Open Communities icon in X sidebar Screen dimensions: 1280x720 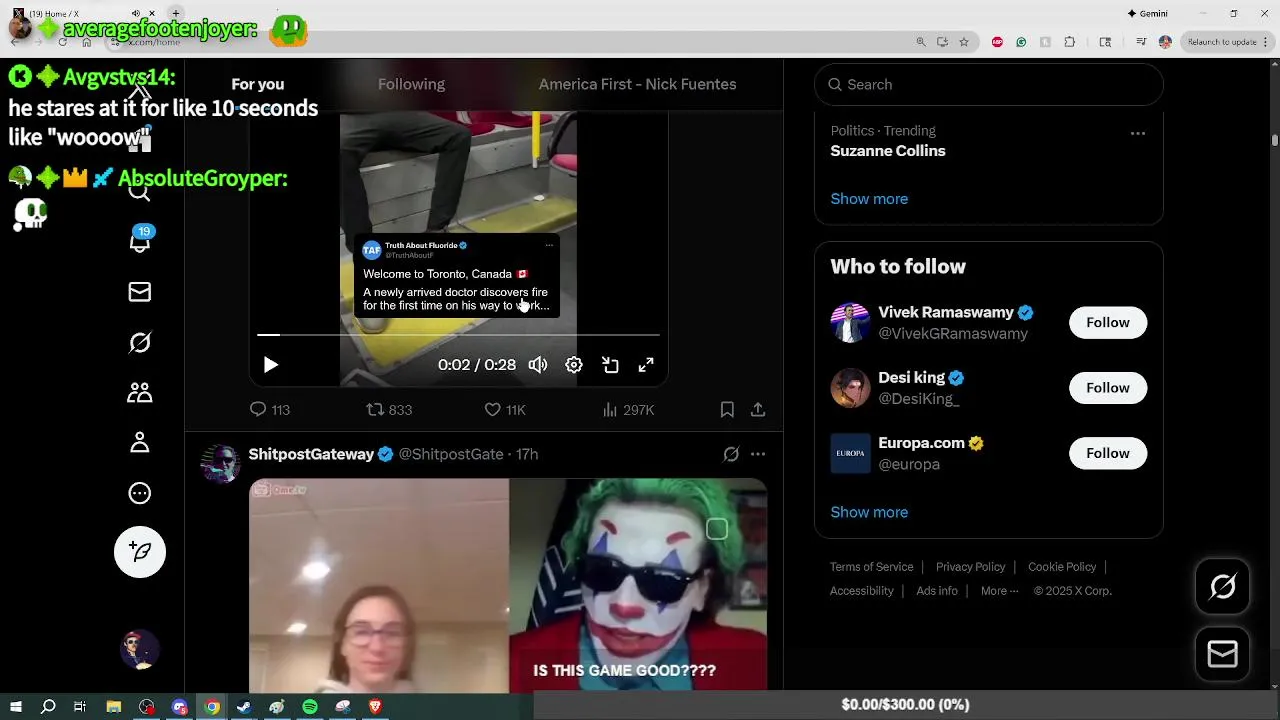(139, 392)
